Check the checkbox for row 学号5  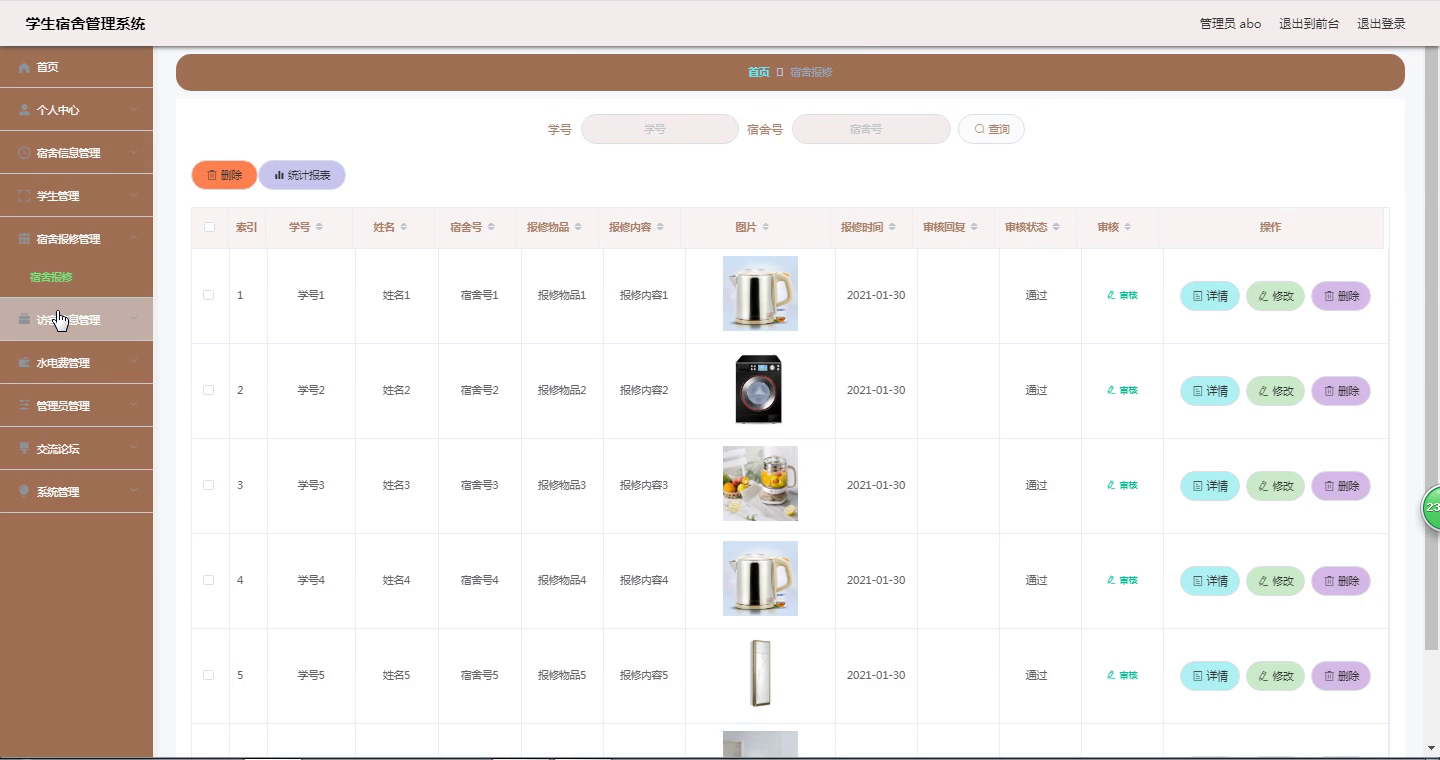point(208,675)
